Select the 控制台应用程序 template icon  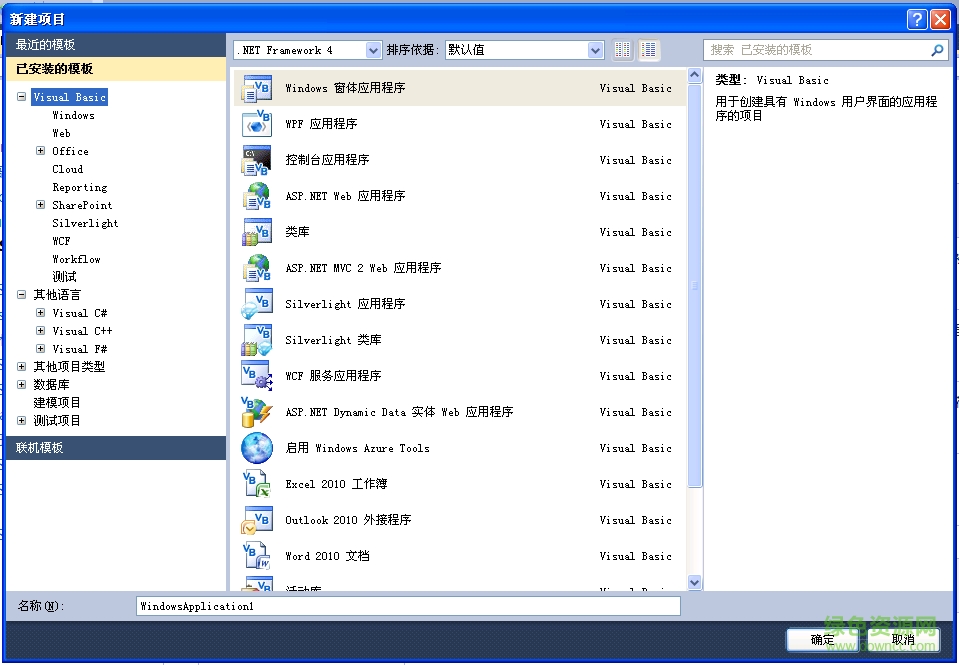[257, 160]
